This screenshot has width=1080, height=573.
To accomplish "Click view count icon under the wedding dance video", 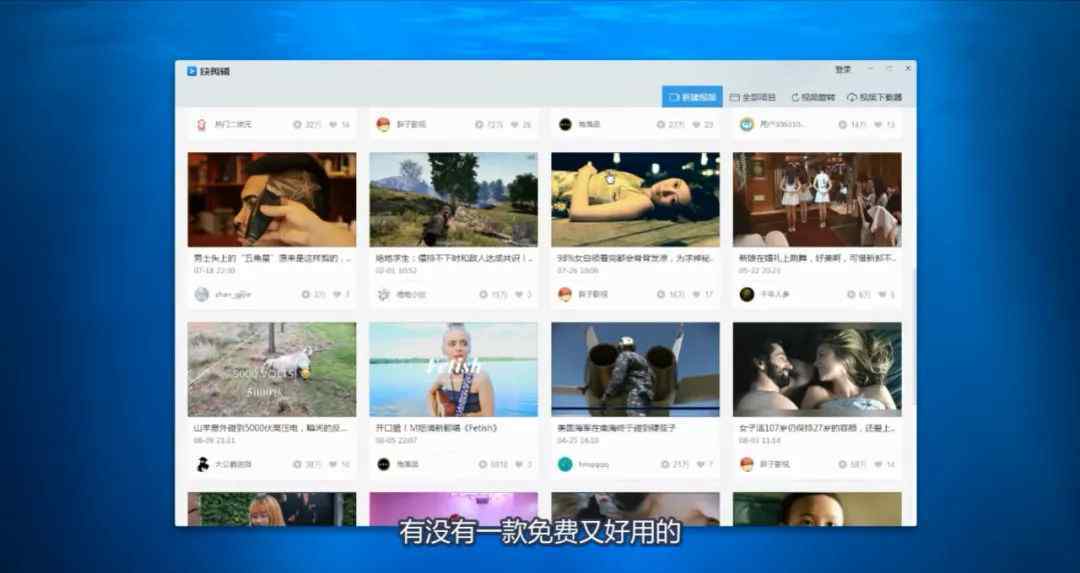I will (x=851, y=294).
